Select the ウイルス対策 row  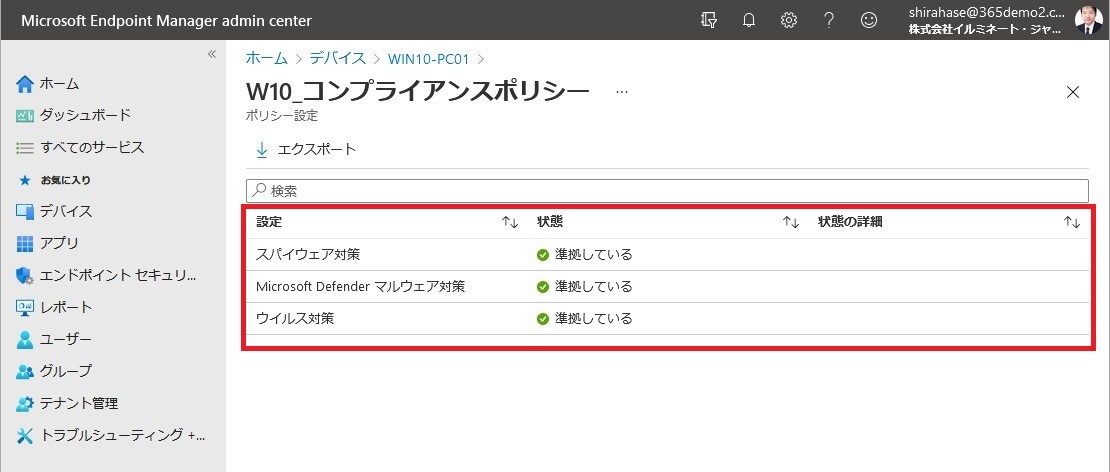(x=667, y=318)
